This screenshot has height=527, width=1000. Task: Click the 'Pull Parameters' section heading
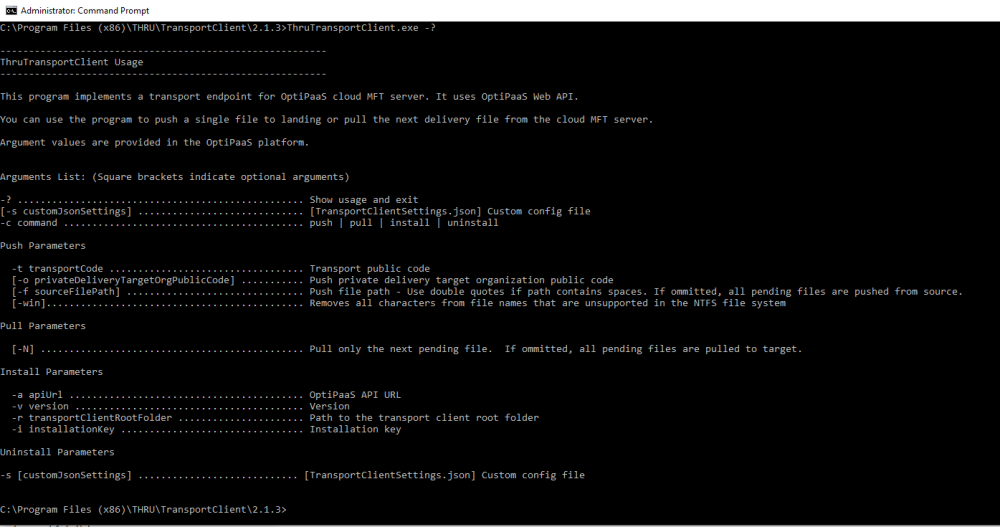click(43, 326)
